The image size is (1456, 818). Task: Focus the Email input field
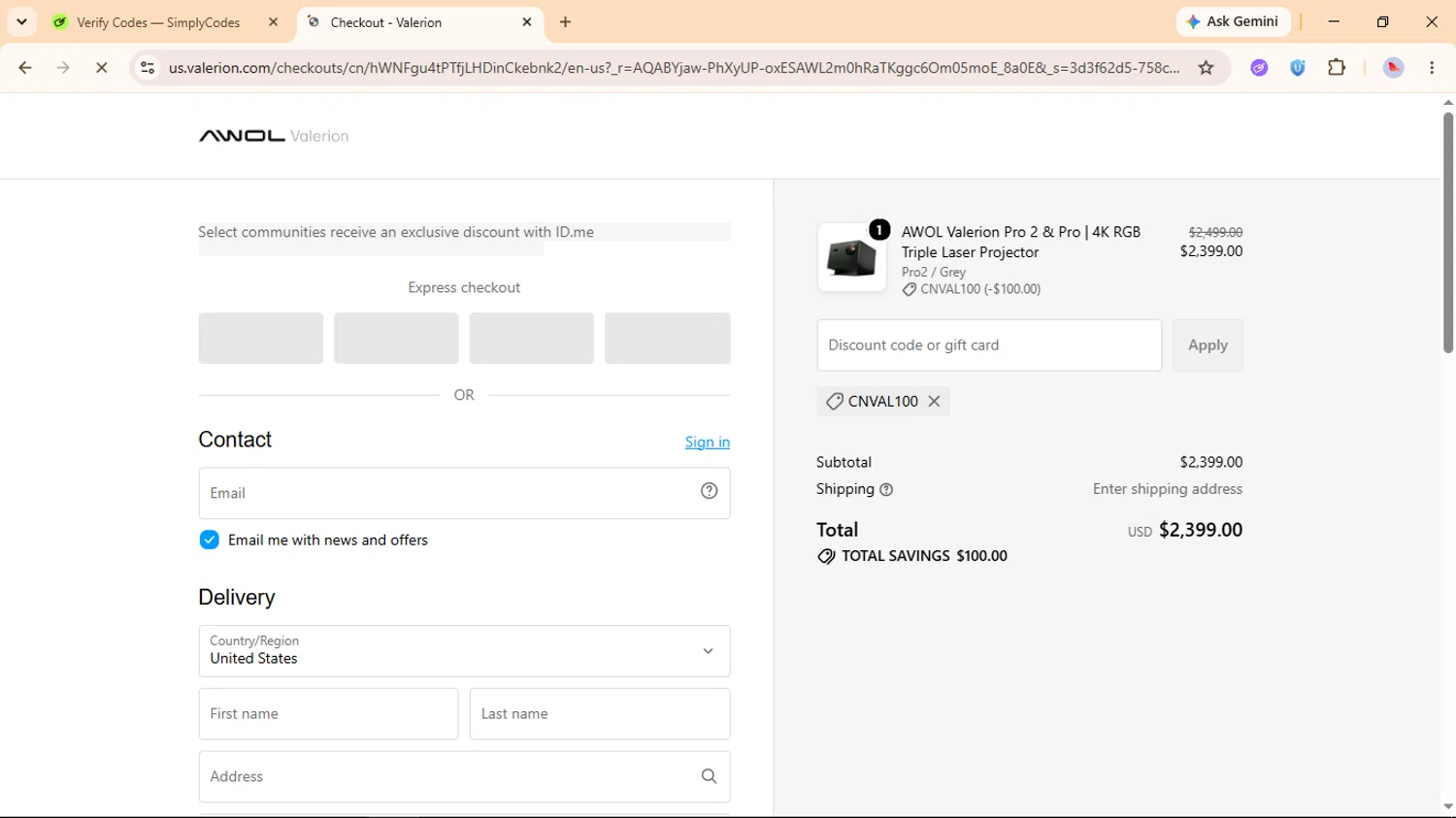click(x=464, y=493)
